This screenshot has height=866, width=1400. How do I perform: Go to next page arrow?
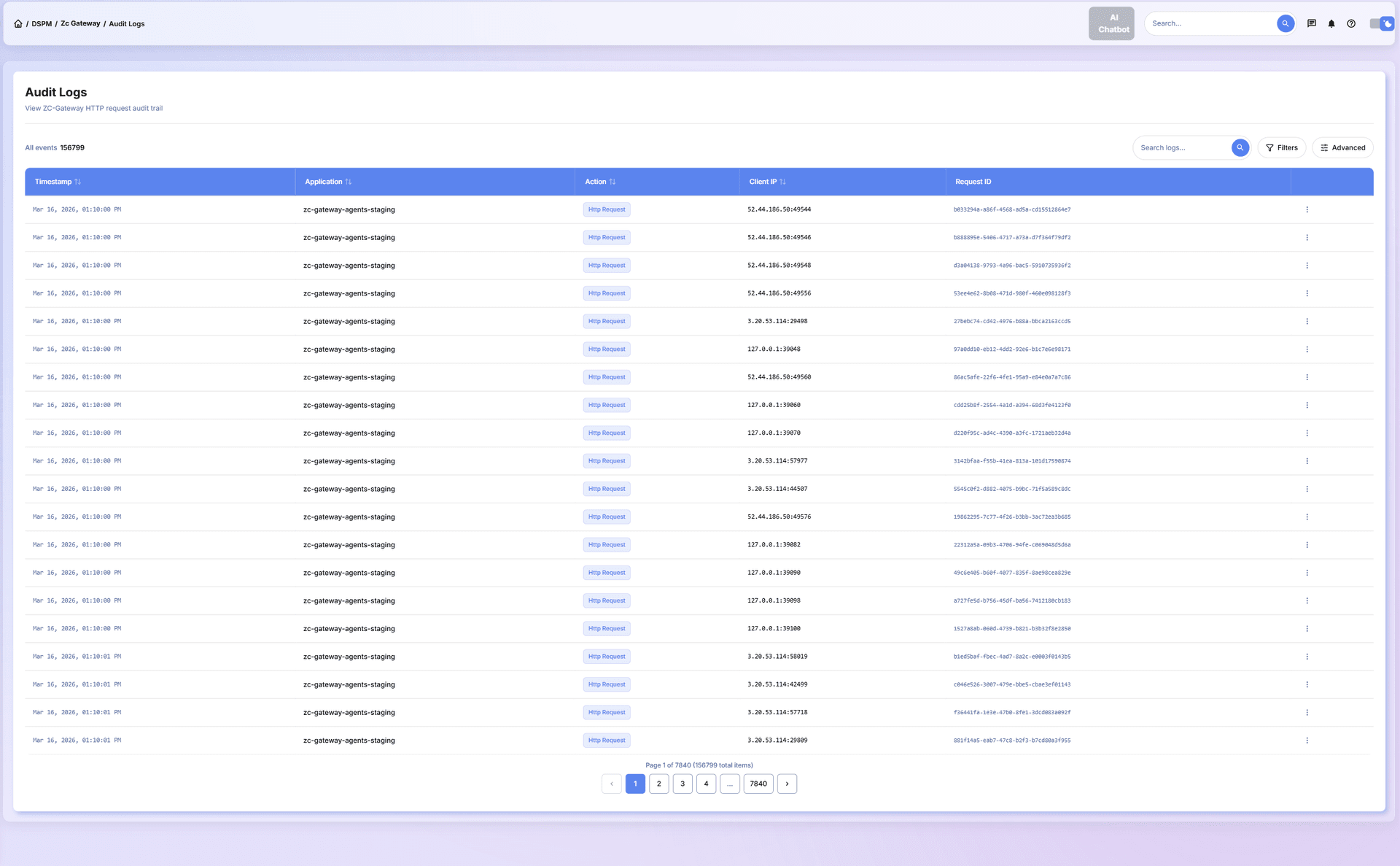(787, 784)
